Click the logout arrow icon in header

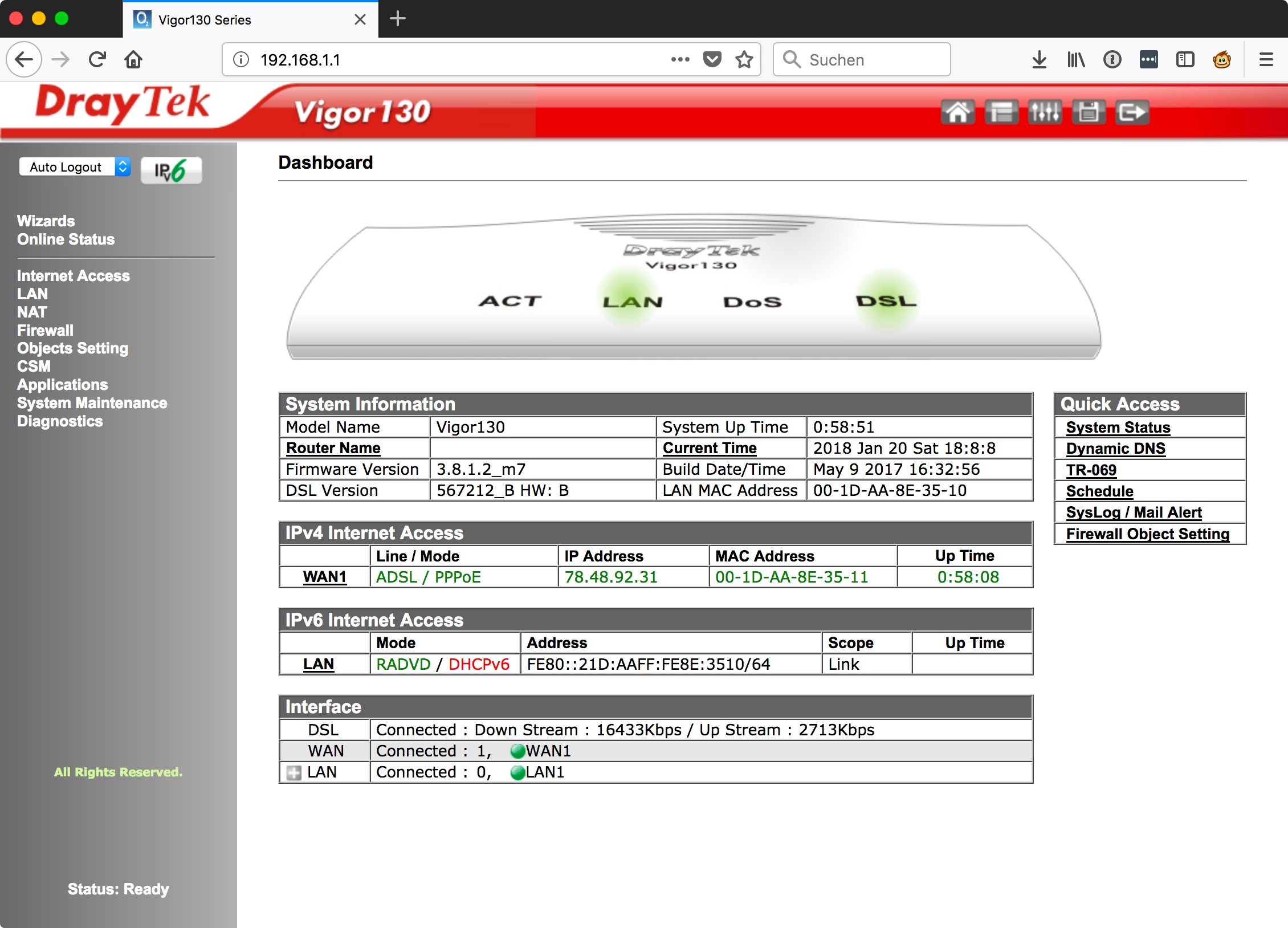[1132, 112]
